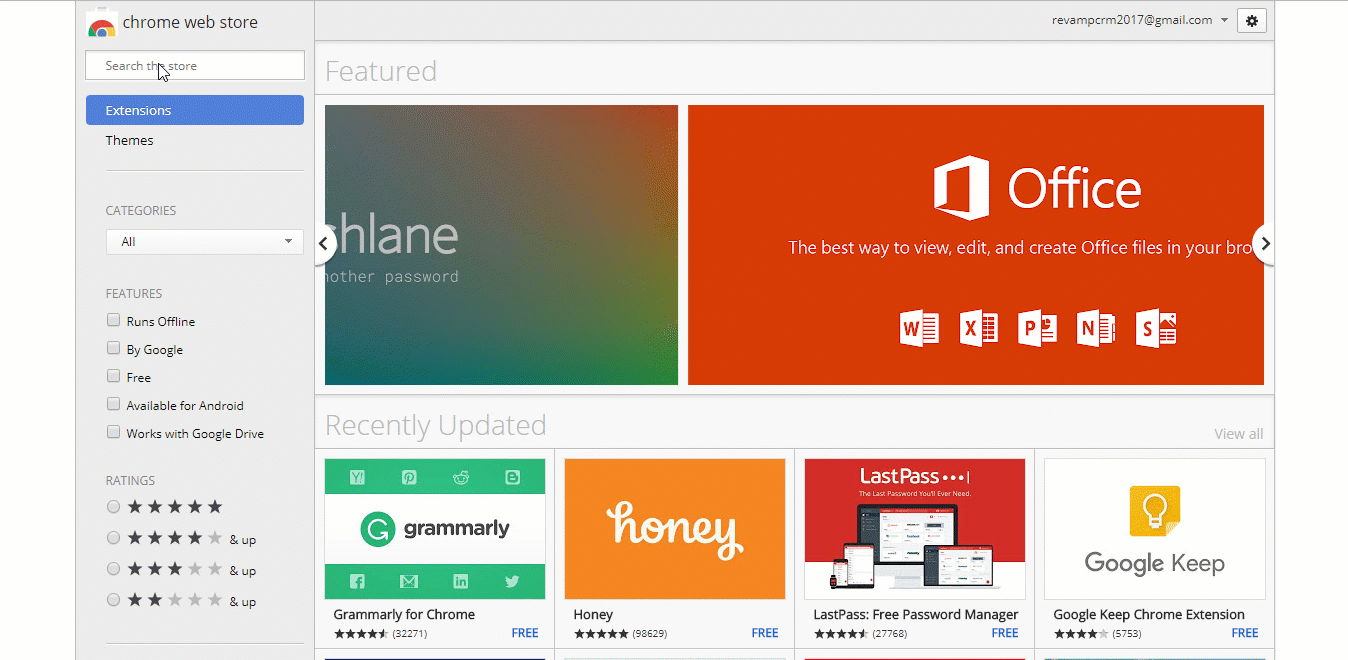
Task: Click the Excel icon in Office banner
Action: (978, 328)
